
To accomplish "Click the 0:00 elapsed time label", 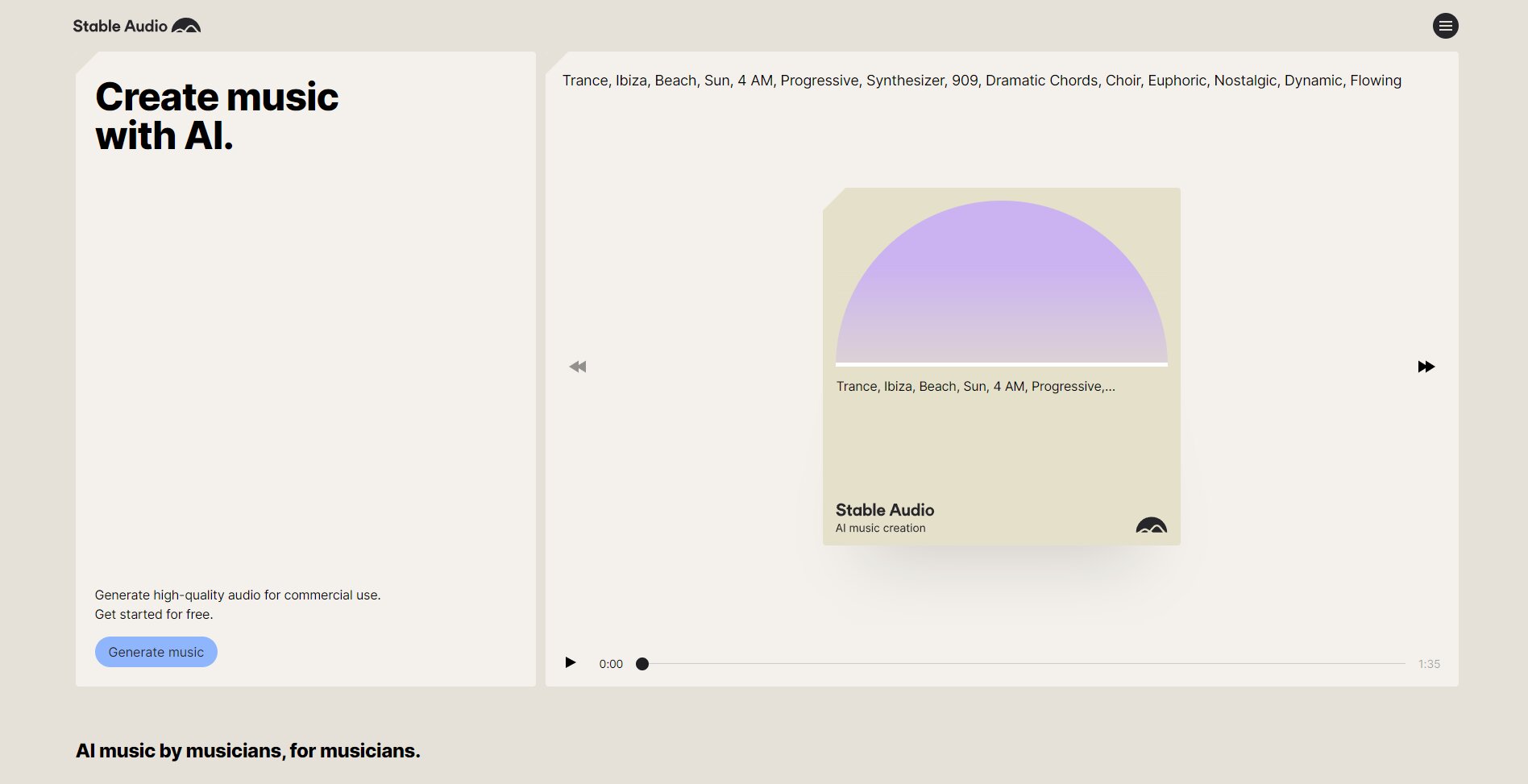I will tap(611, 664).
